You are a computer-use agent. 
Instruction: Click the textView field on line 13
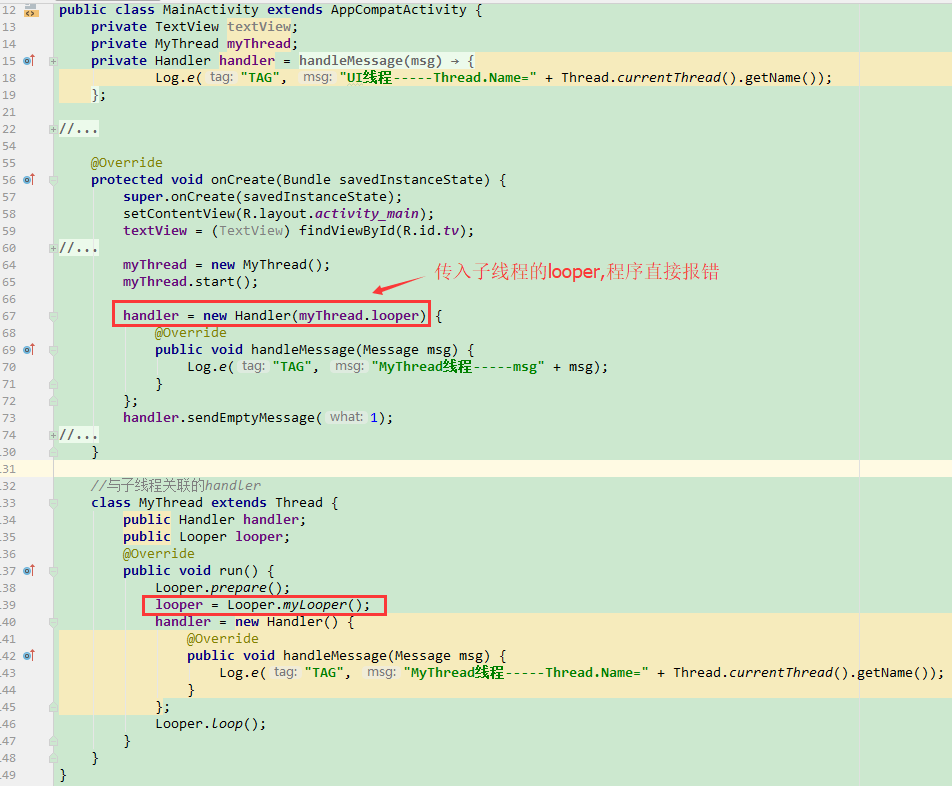(x=259, y=27)
